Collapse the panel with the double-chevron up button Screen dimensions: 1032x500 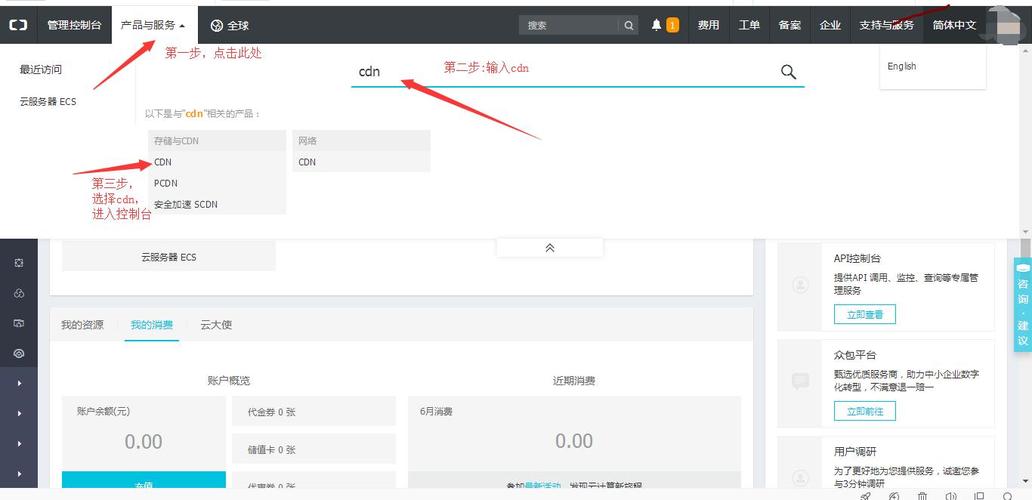pyautogui.click(x=550, y=248)
